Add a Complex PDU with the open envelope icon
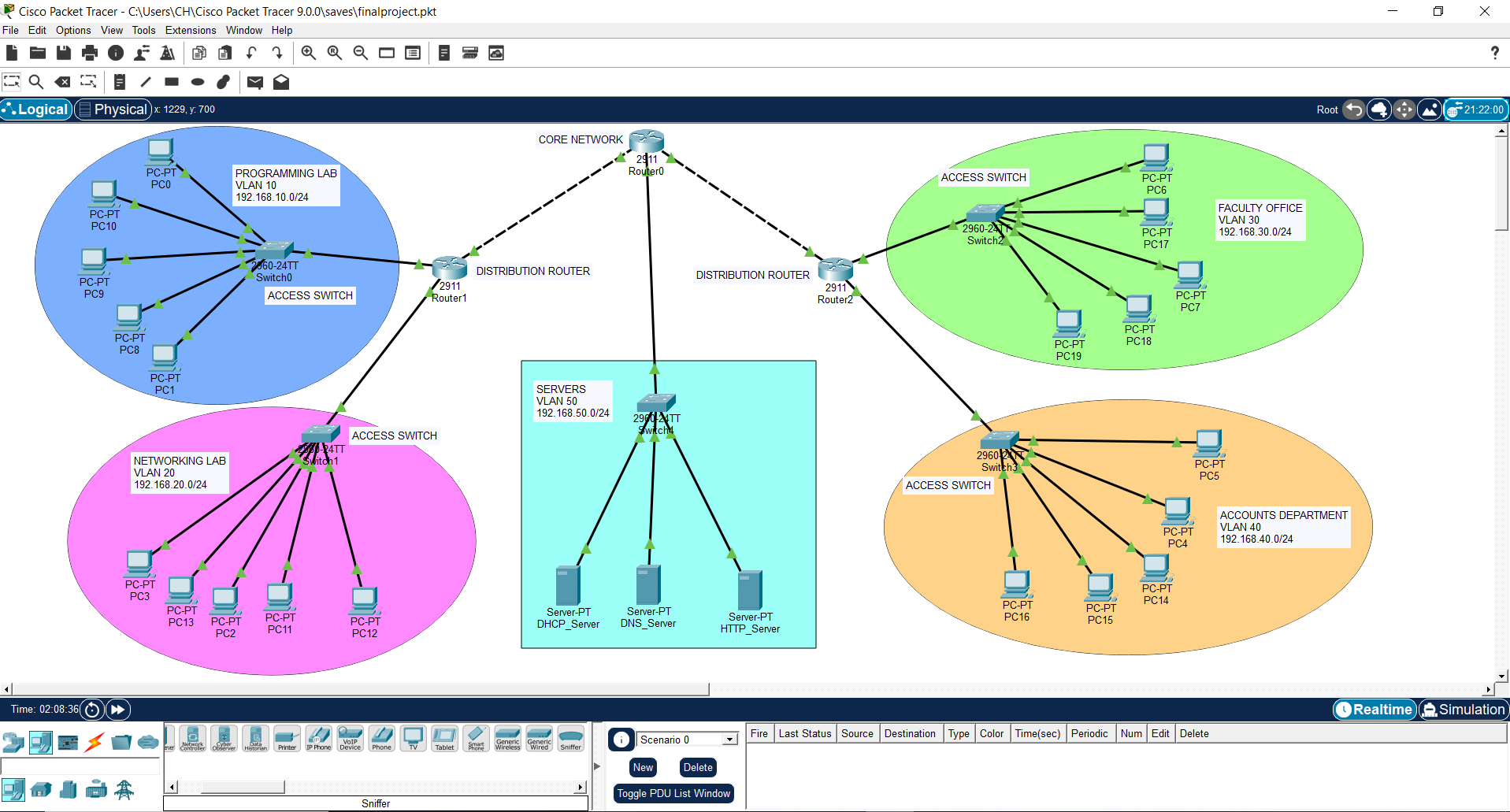Screen dimensions: 1510x812 (x=281, y=82)
